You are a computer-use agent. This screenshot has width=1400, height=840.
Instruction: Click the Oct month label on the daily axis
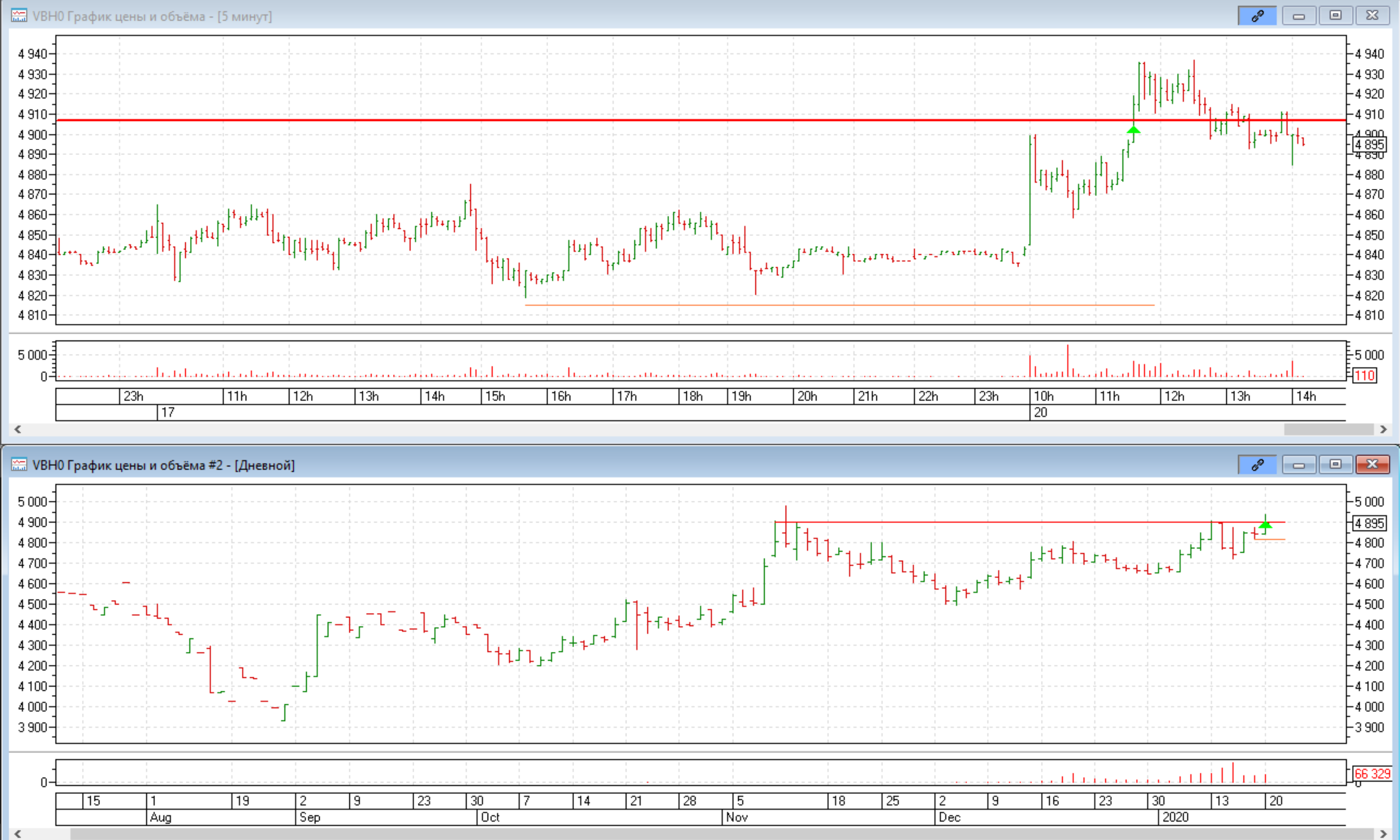click(490, 817)
